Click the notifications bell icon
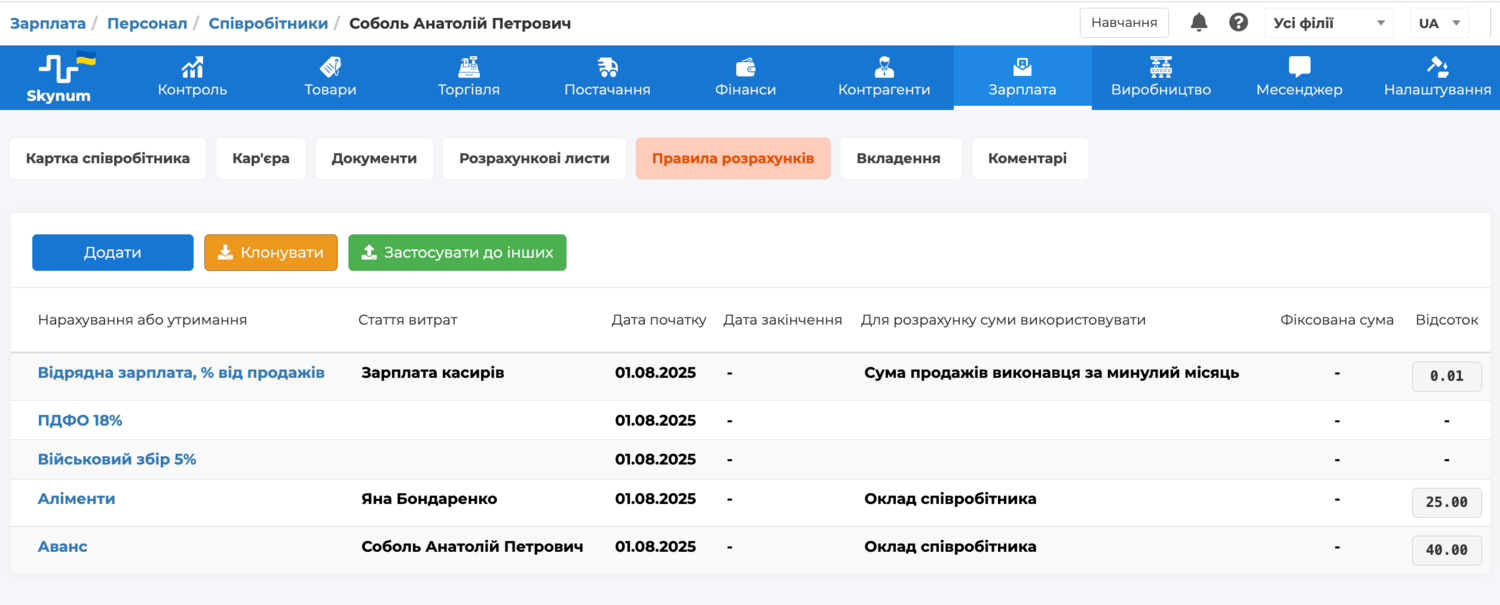This screenshot has width=1500, height=605. point(1199,23)
